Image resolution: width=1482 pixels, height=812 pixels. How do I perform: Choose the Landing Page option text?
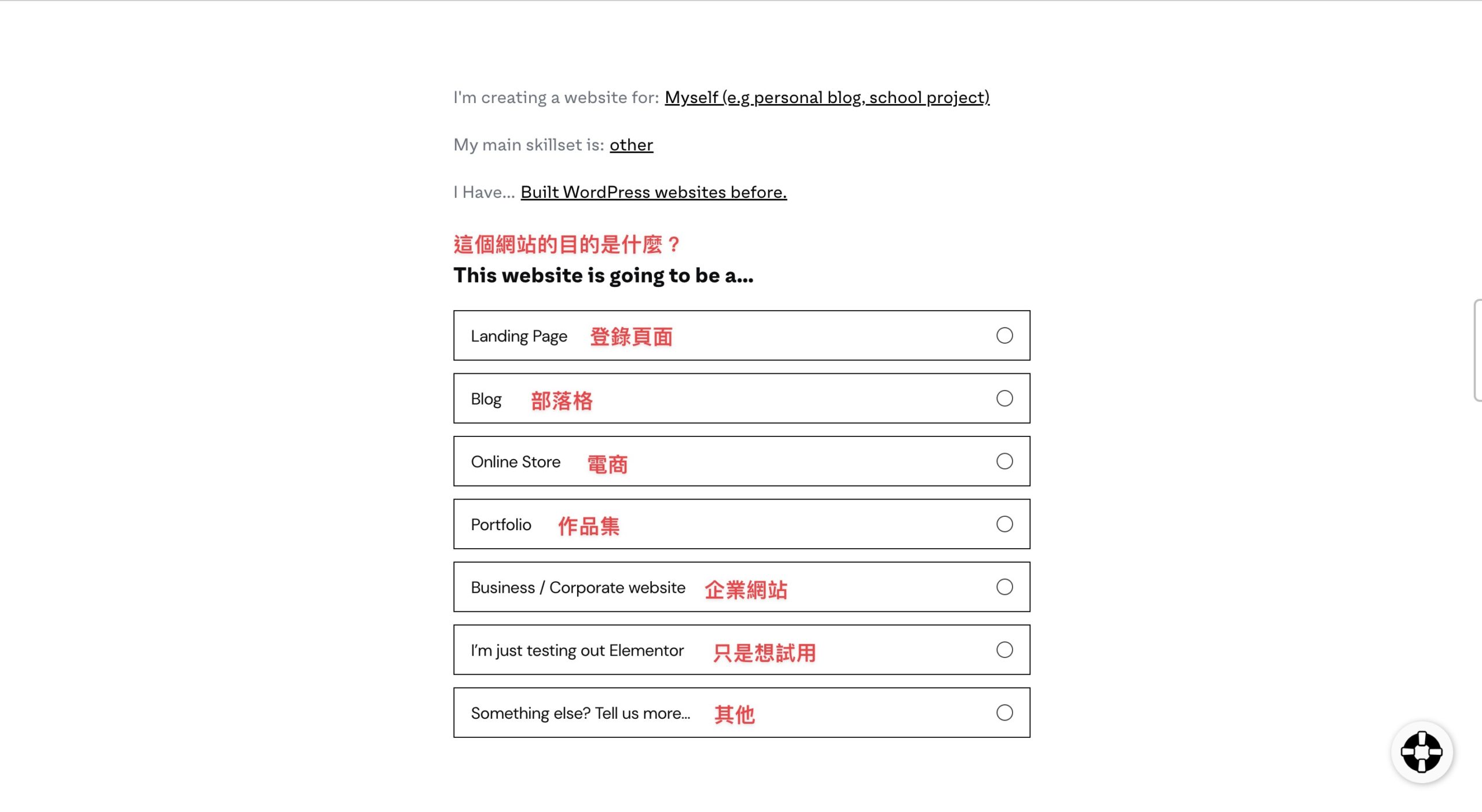[519, 336]
